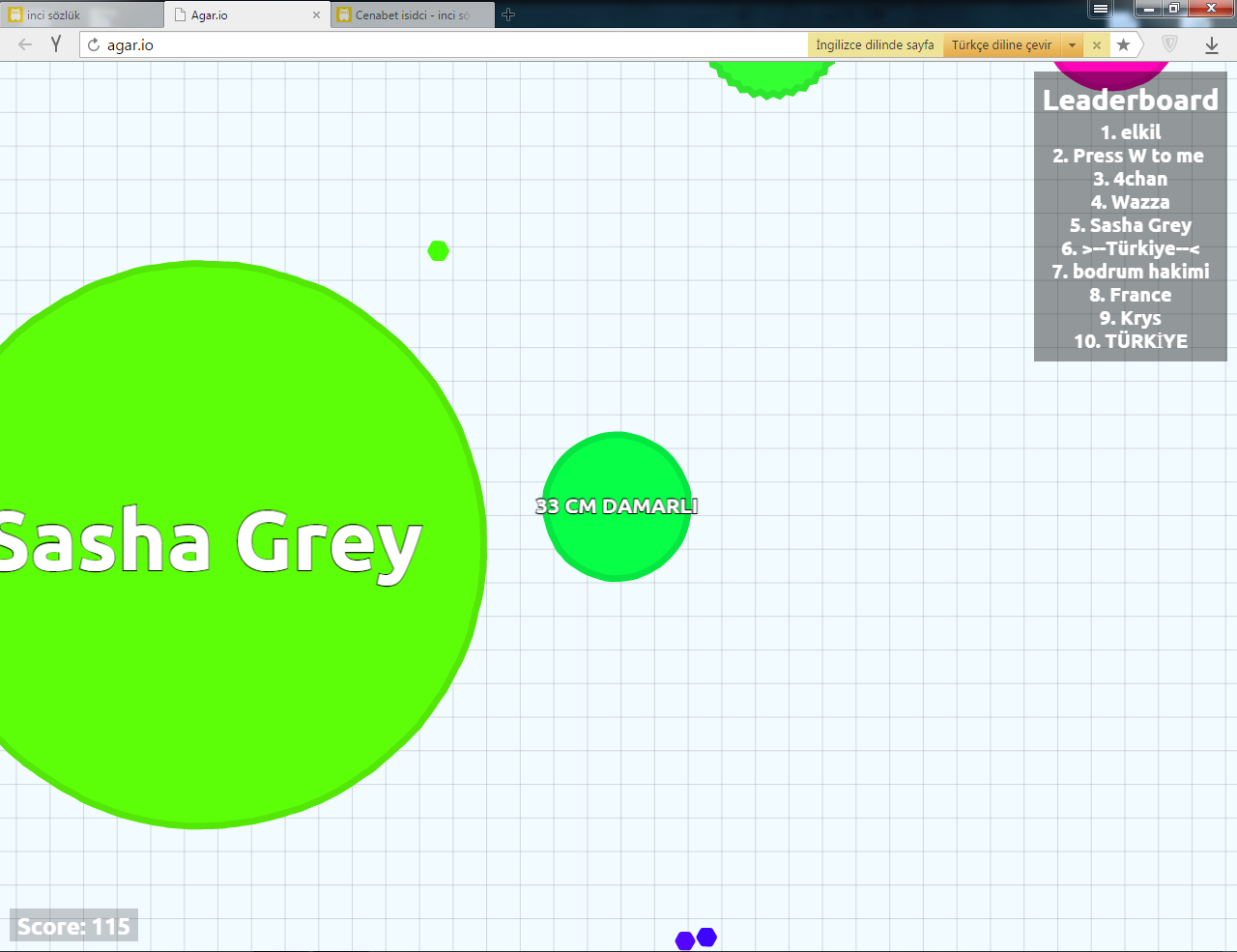This screenshot has width=1237, height=952.
Task: Click the spiky green virus cell
Action: point(770,79)
